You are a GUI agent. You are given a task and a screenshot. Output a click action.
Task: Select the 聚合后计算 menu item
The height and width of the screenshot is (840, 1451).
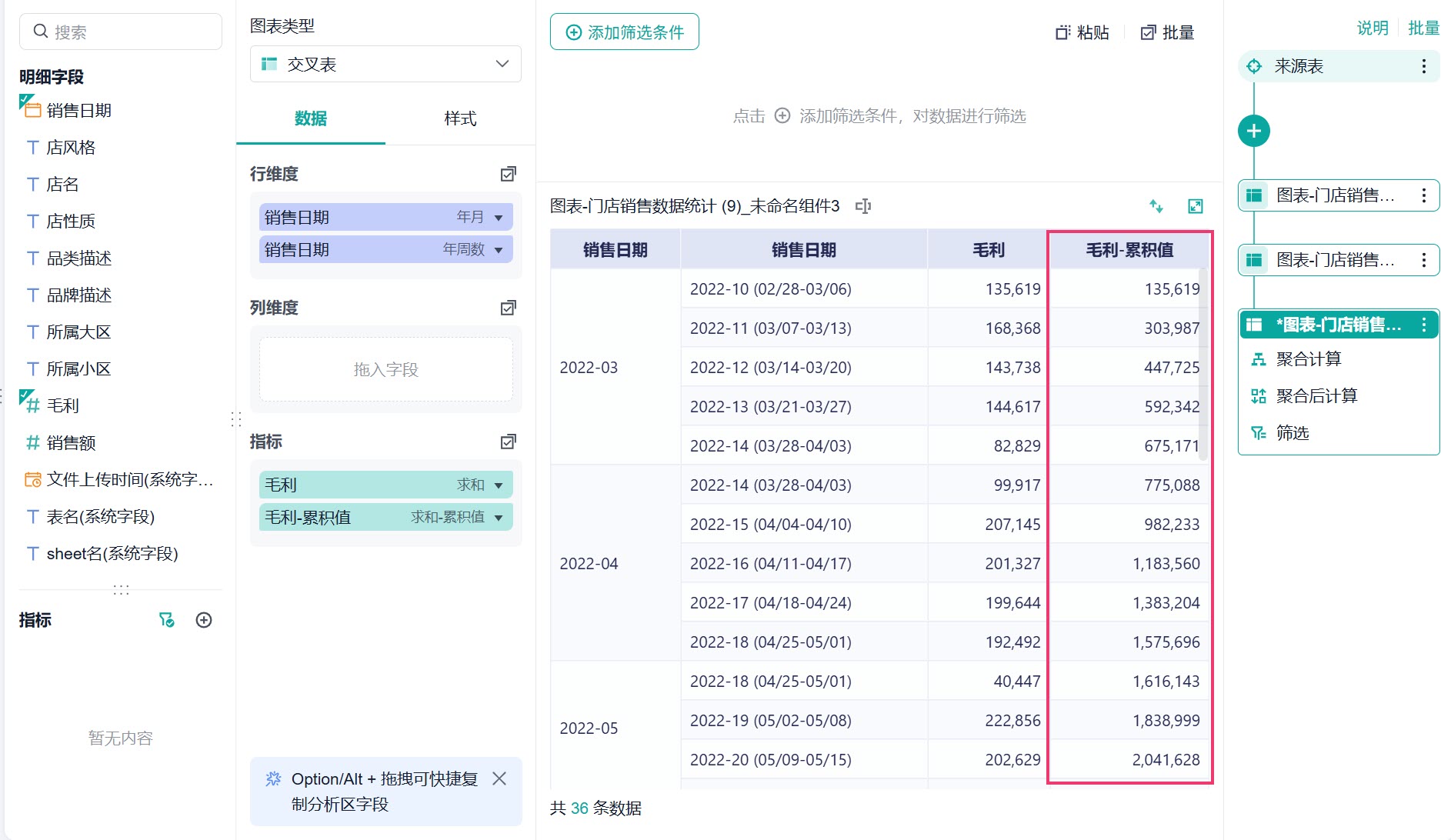[1316, 396]
